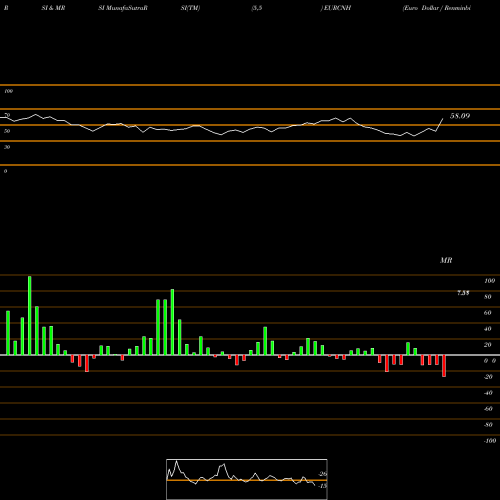Click the 'EURCNH' symbol text
This screenshot has width=500, height=500.
pos(337,8)
